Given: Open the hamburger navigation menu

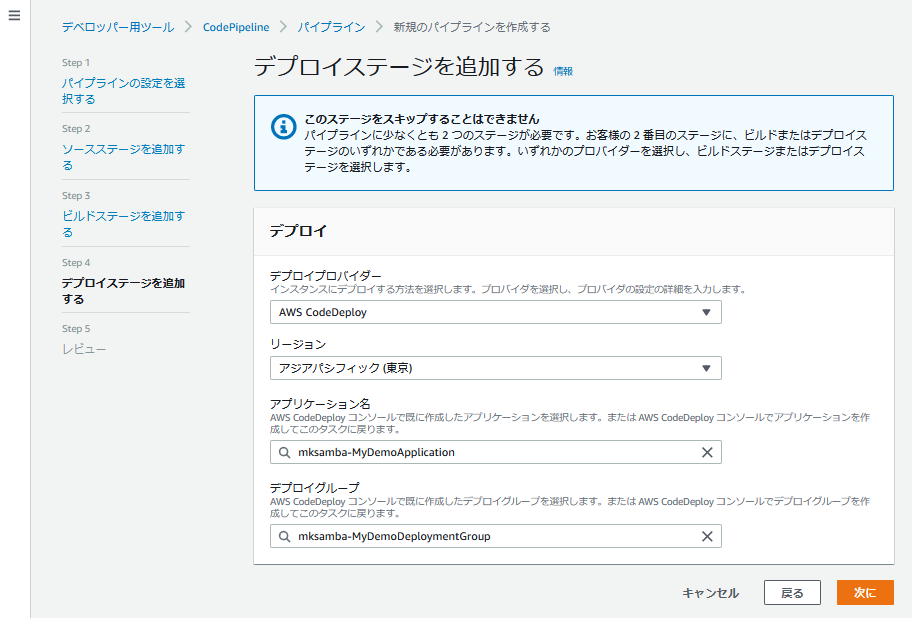Looking at the screenshot, I should click(x=14, y=14).
